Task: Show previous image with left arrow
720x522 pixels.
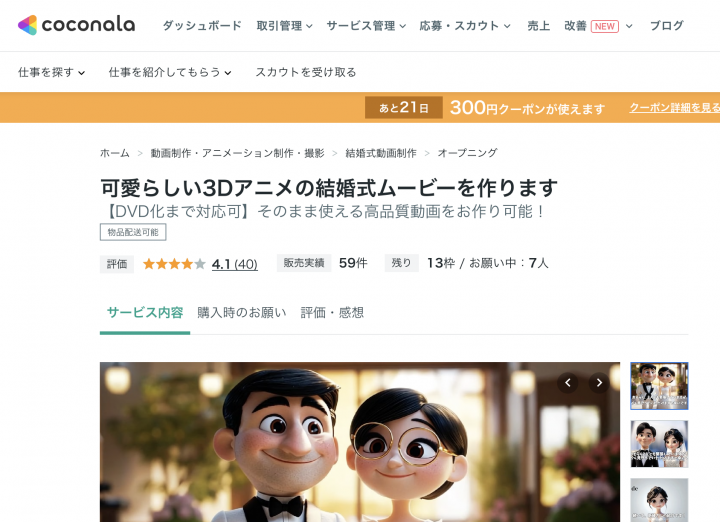Action: point(568,382)
